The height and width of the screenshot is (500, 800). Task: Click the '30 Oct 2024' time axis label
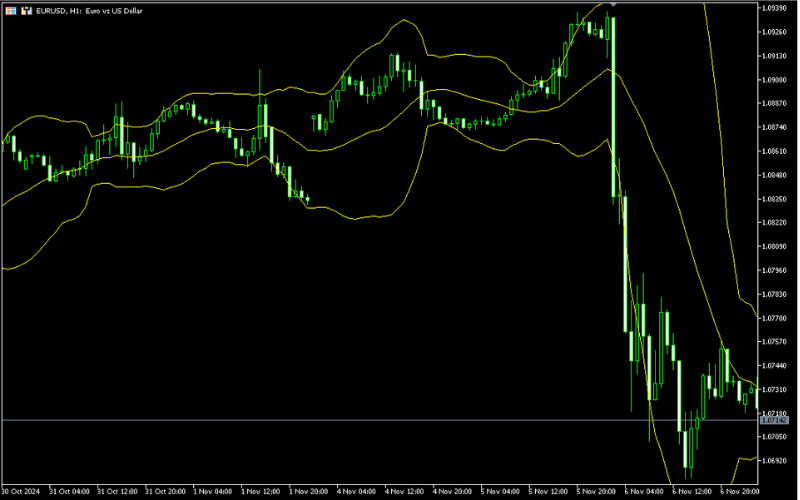(20, 492)
